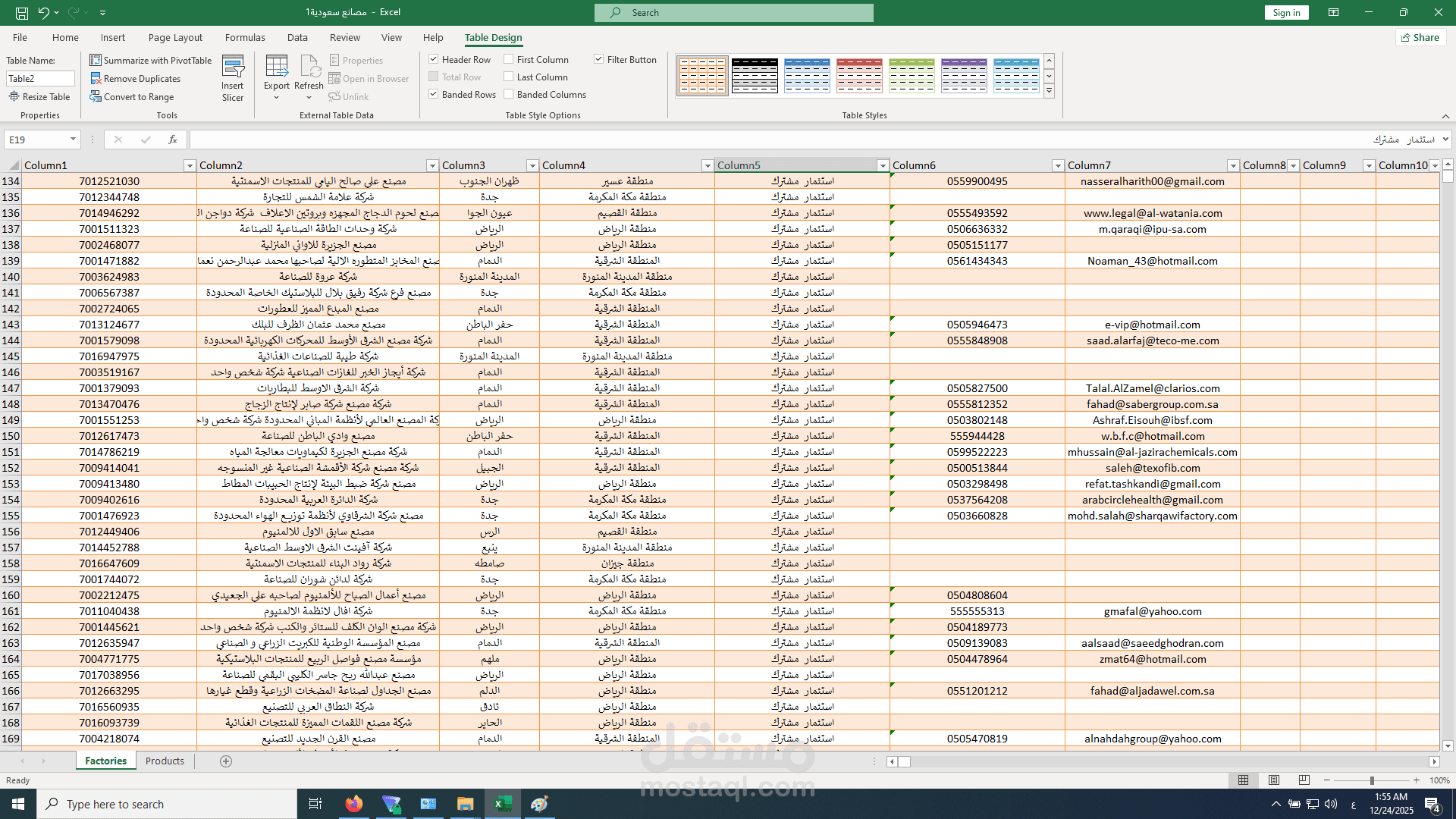Open Excel from the Windows taskbar

pyautogui.click(x=503, y=804)
